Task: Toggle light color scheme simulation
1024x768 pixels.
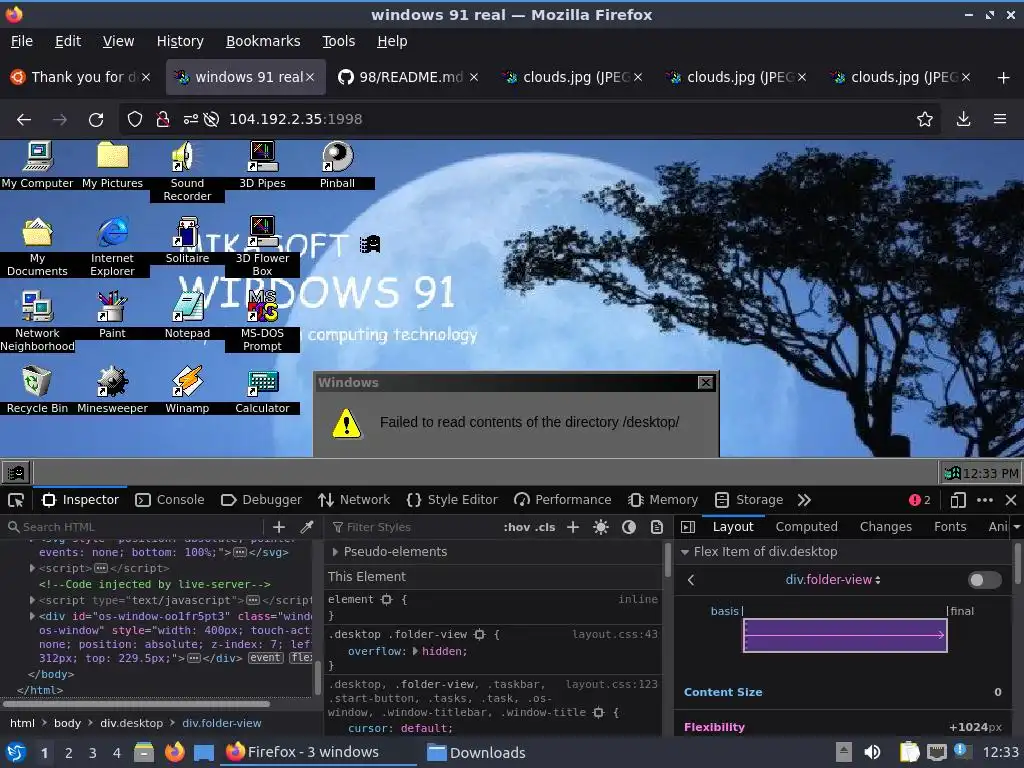Action: pos(601,527)
